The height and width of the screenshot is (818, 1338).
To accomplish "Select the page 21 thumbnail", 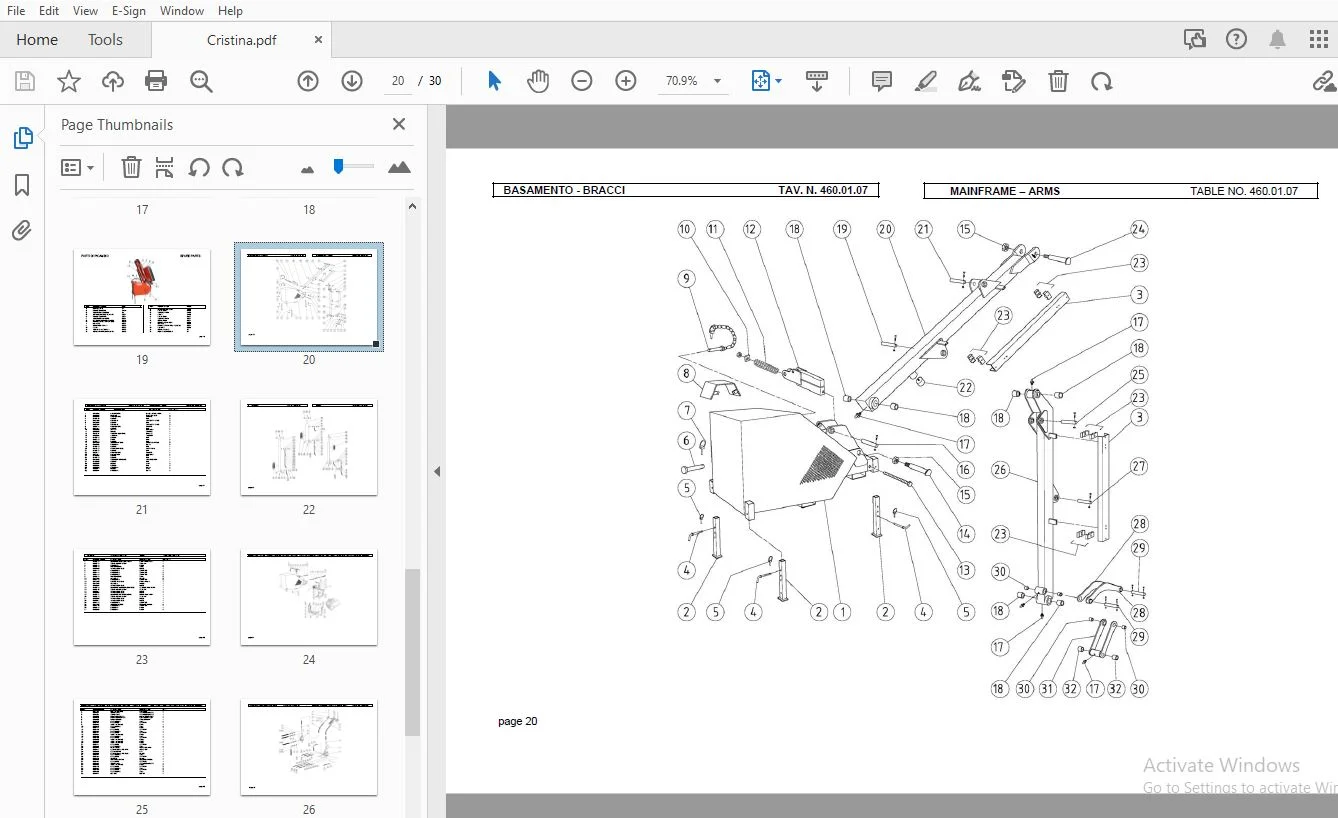I will point(142,448).
